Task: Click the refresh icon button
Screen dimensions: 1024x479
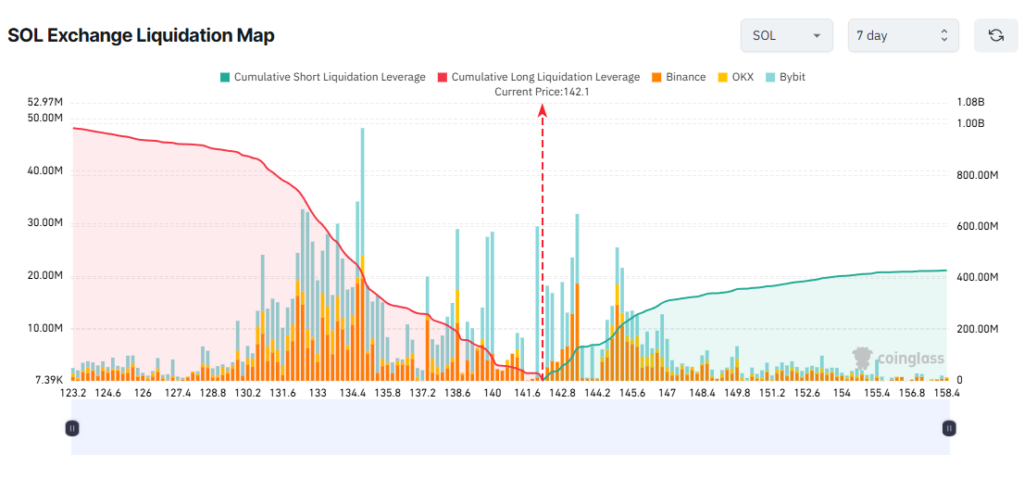Action: (995, 35)
